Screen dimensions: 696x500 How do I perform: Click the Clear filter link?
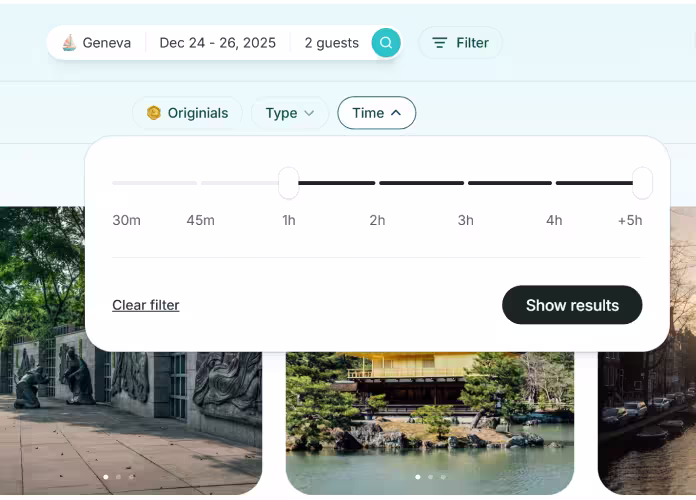146,305
